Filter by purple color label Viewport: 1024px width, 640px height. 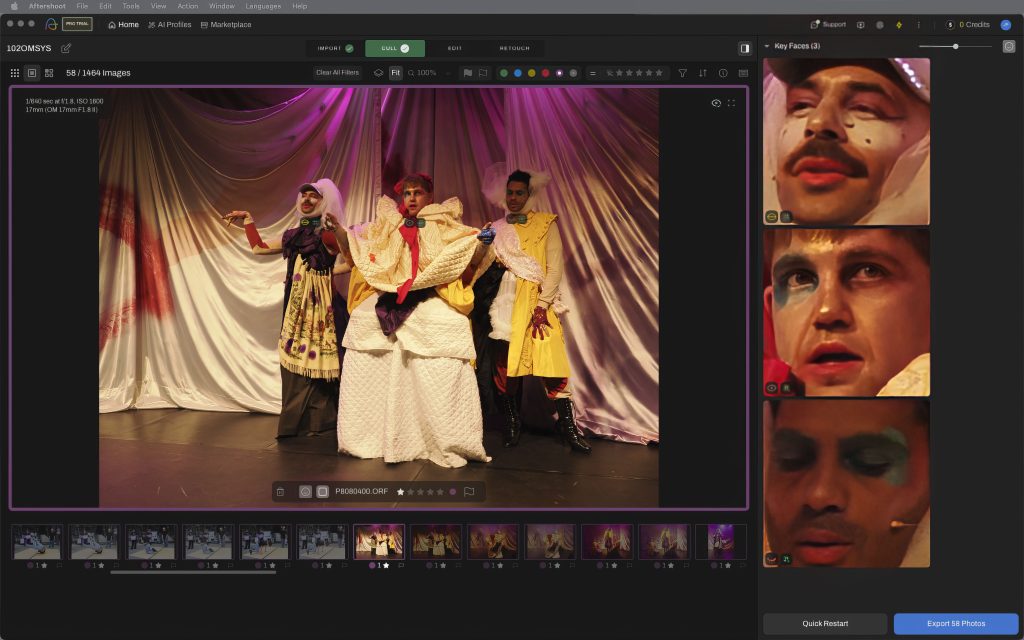tap(560, 73)
